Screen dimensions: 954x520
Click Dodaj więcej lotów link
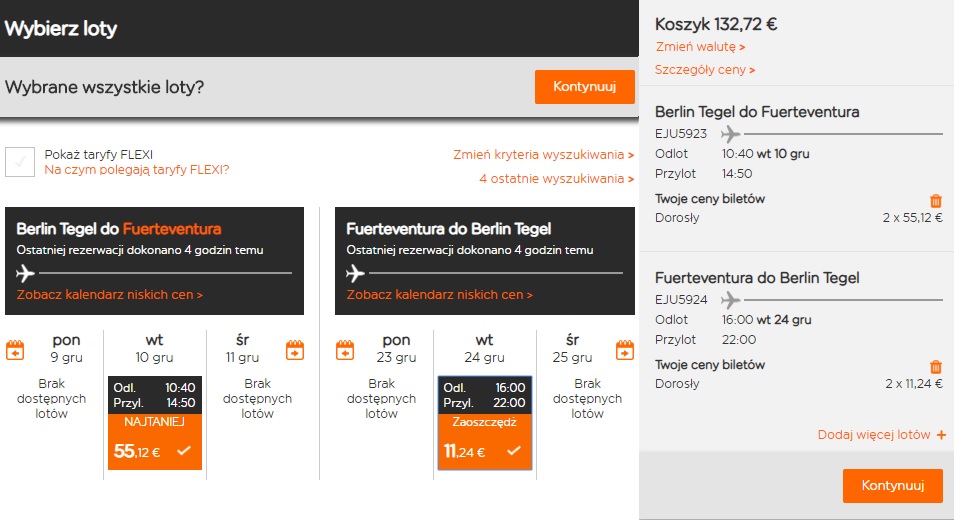click(874, 435)
